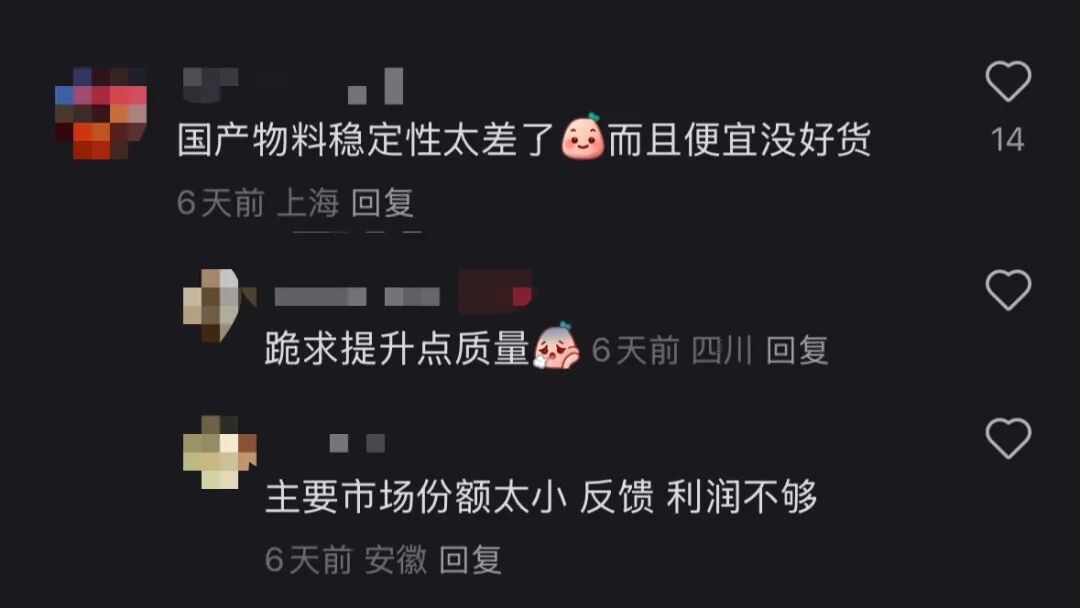Reply to the 上海 comment via 回复
1080x608 pixels.
click(x=382, y=203)
